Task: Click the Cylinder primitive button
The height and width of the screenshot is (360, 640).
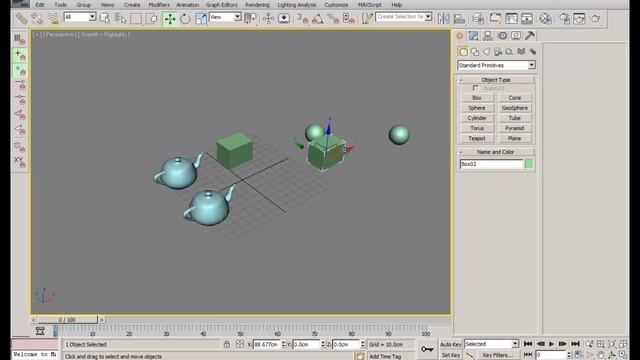Action: [x=477, y=118]
